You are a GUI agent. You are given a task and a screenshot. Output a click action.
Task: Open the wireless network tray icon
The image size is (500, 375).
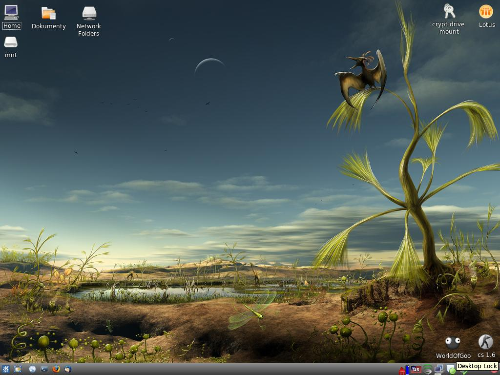(428, 369)
